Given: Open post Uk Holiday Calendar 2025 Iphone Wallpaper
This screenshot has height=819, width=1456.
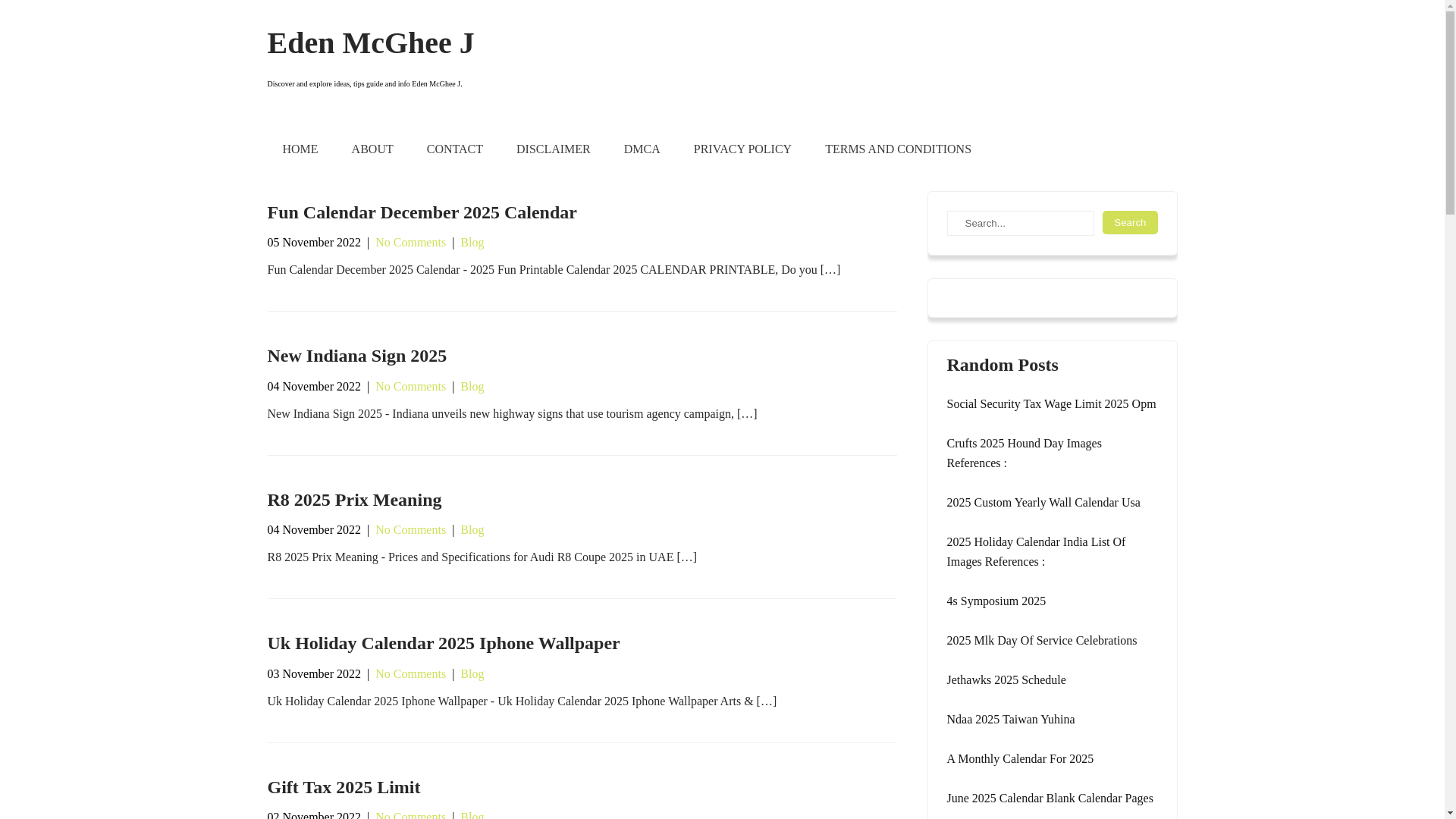Looking at the screenshot, I should [x=443, y=643].
